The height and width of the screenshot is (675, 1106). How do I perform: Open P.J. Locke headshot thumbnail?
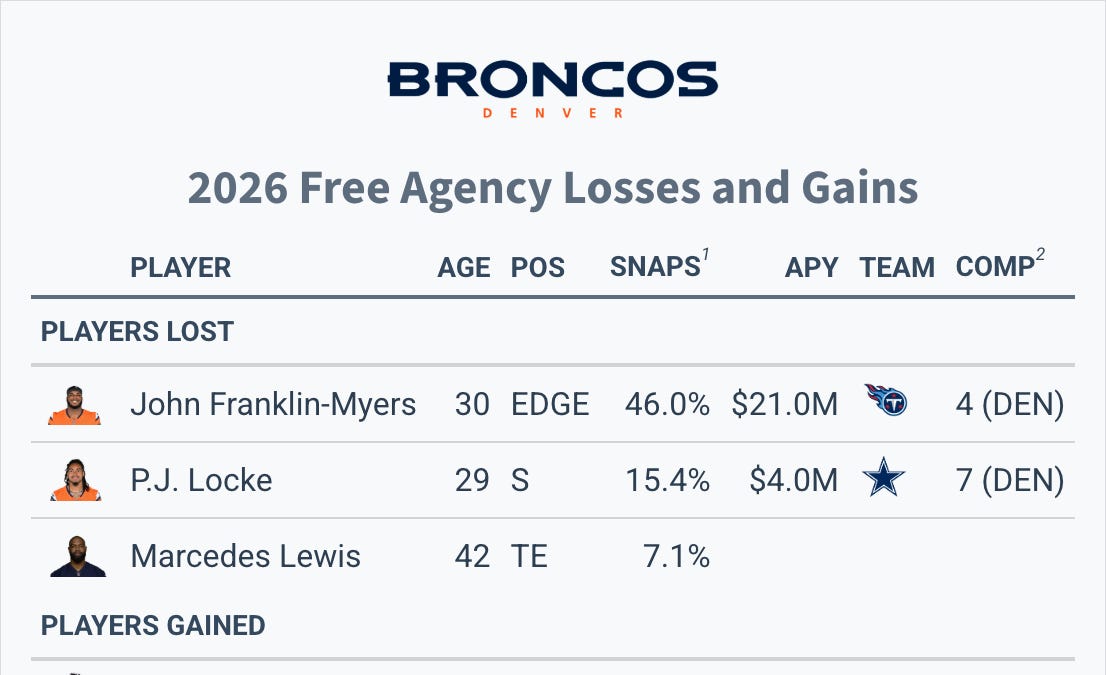pyautogui.click(x=75, y=480)
